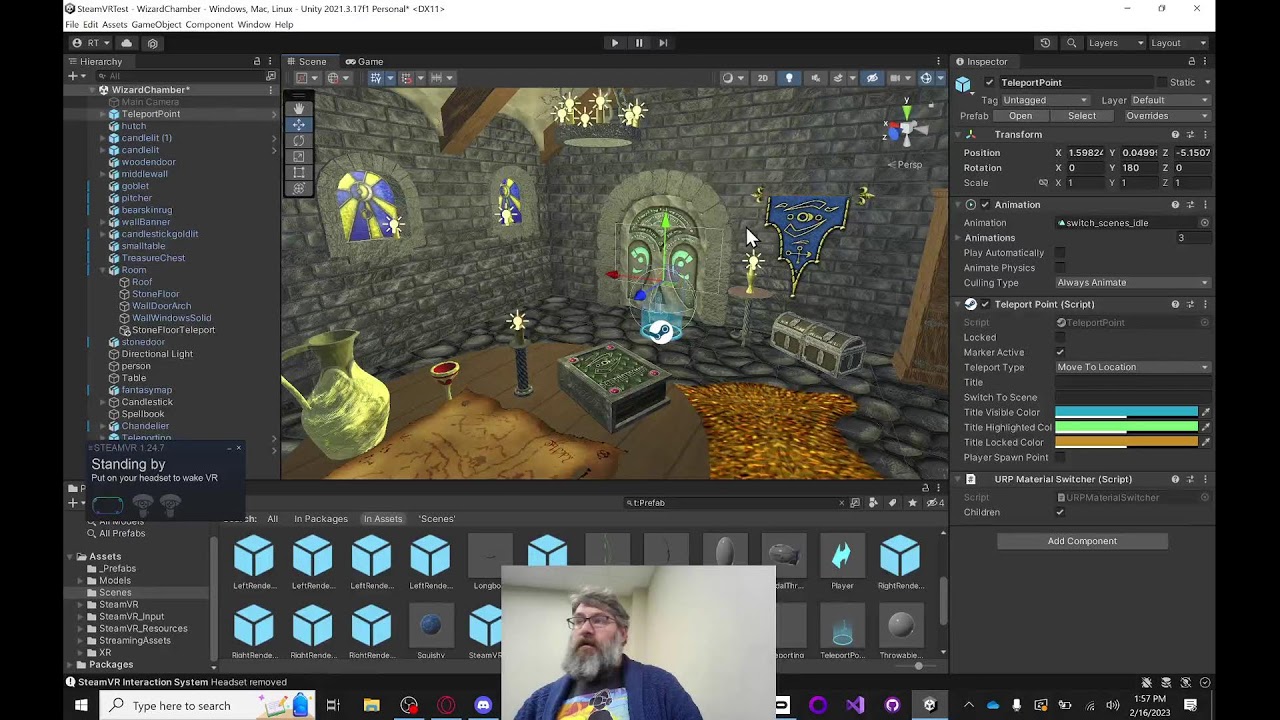Select the Rotate tool in scene
The width and height of the screenshot is (1280, 720).
[298, 140]
